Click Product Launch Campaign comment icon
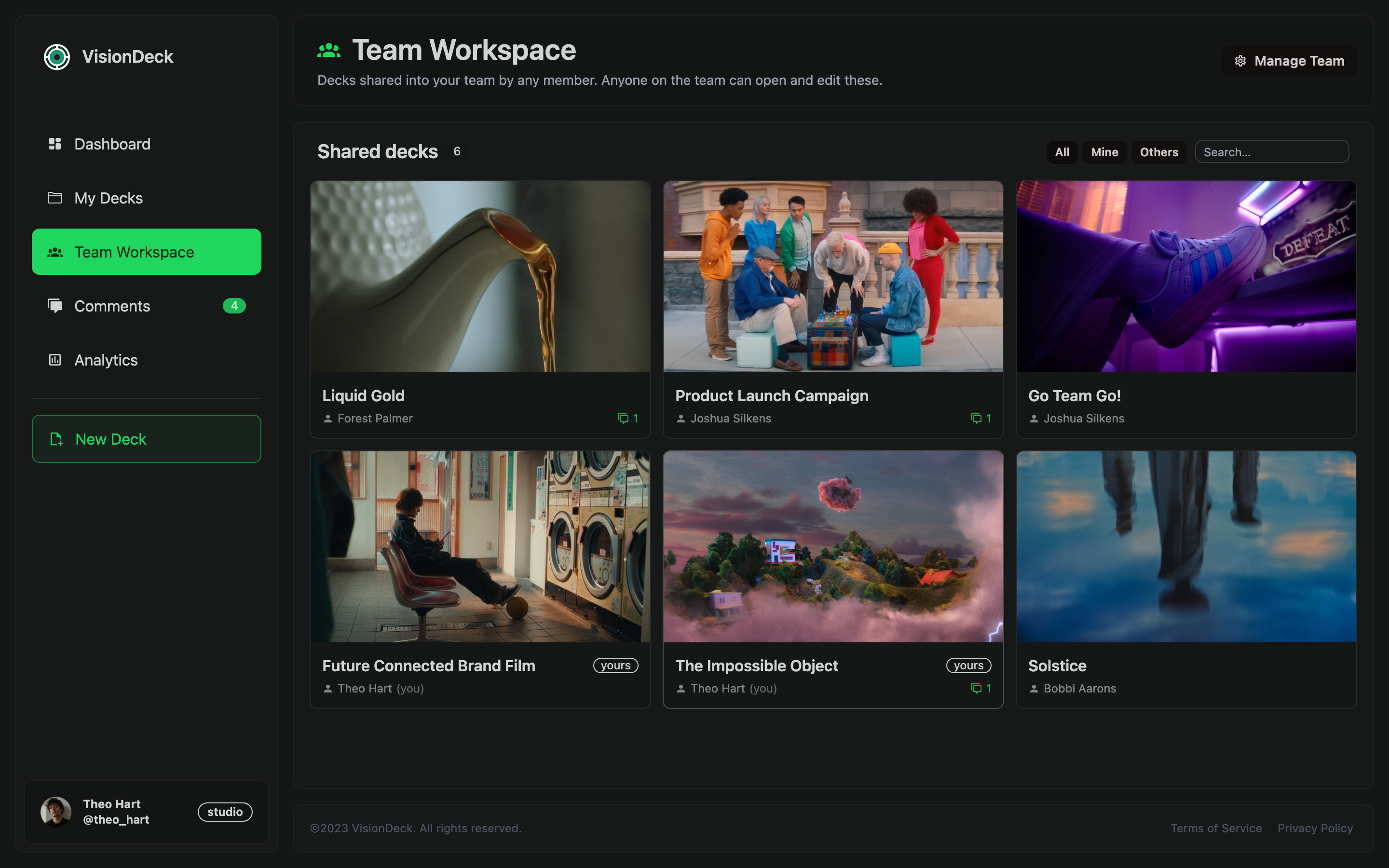The image size is (1389, 868). 976,419
